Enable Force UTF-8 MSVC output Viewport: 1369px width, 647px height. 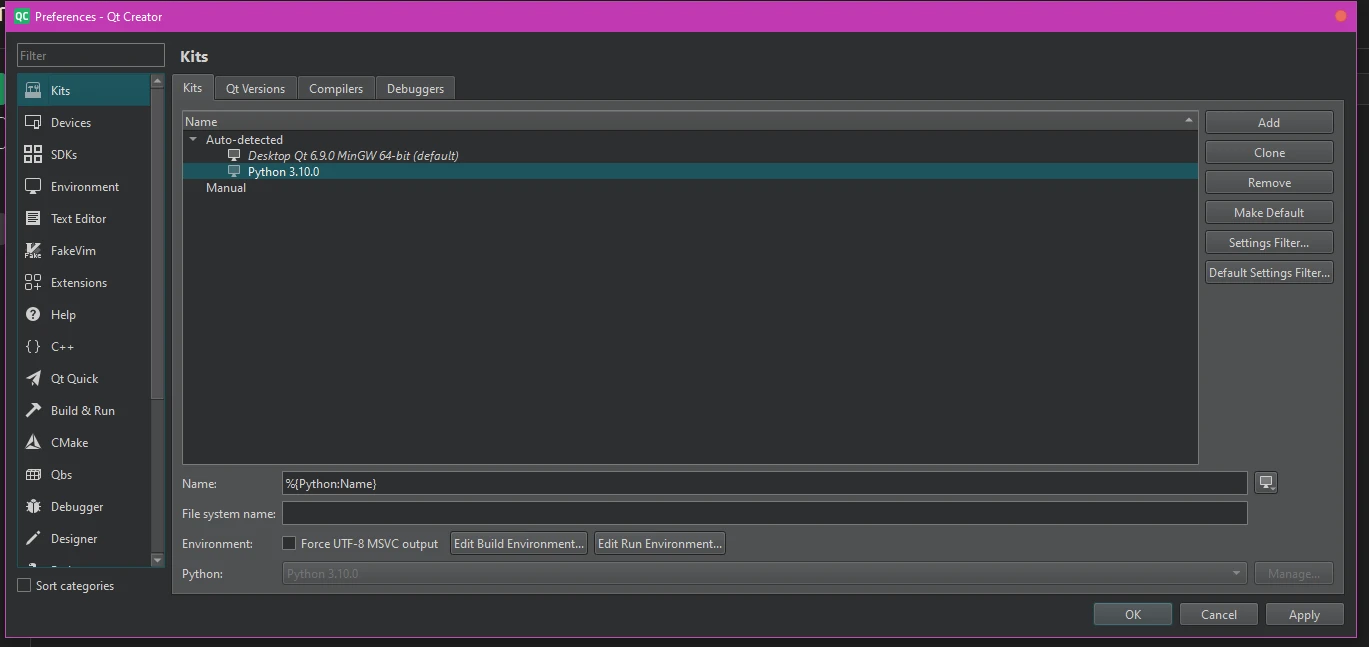[x=289, y=543]
